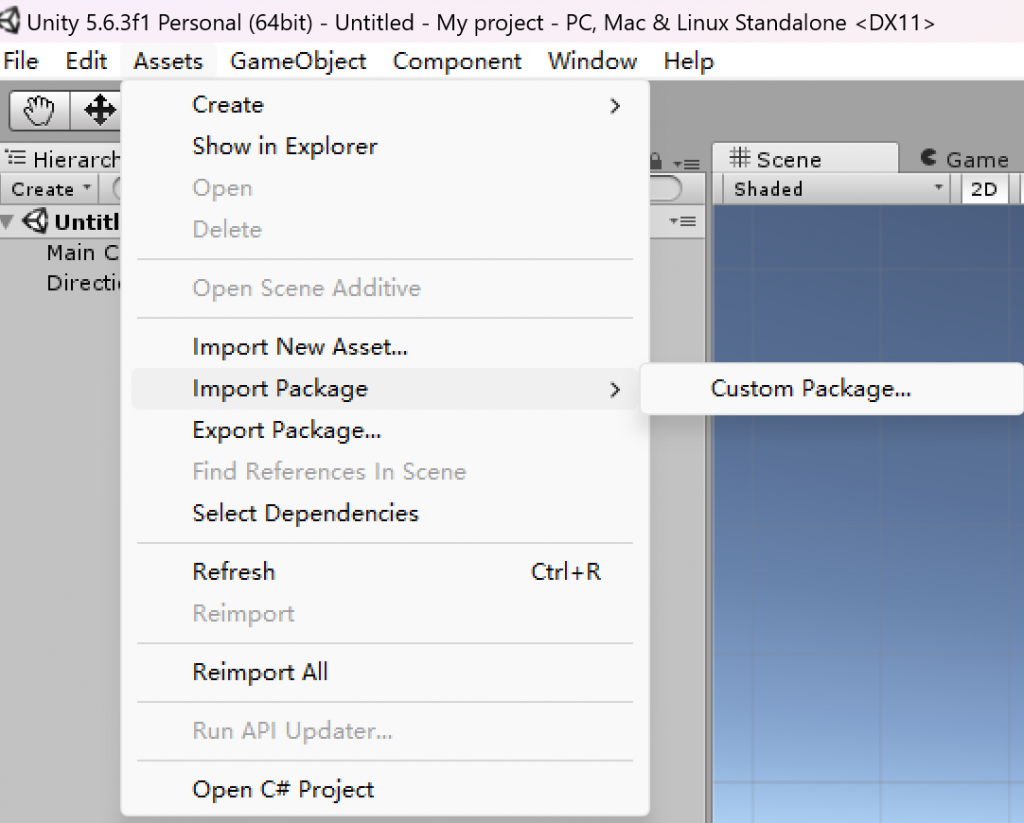1024x823 pixels.
Task: Expand the Import Package submenu entry
Action: pos(385,389)
